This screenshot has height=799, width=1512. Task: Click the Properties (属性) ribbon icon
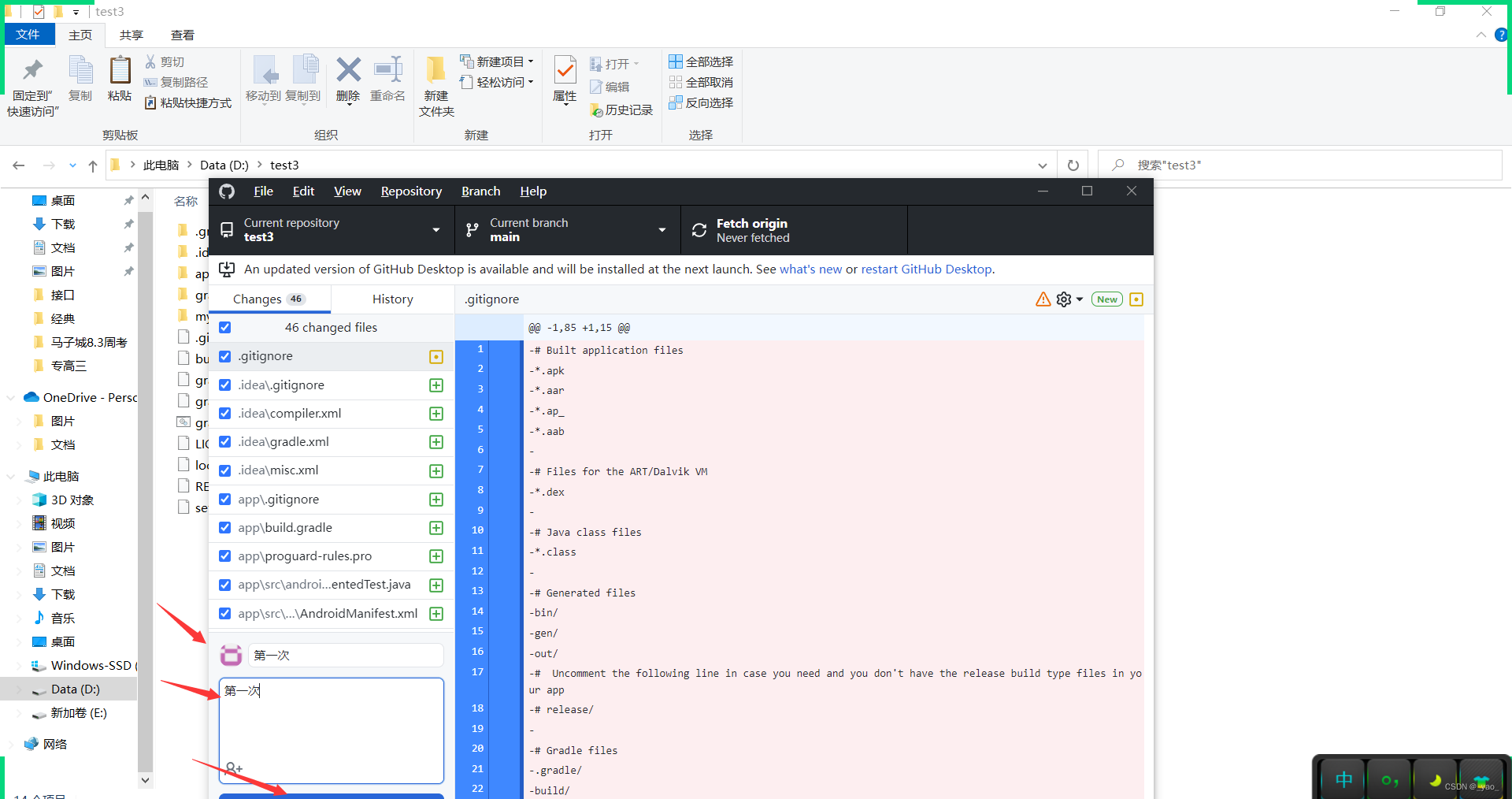coord(565,70)
